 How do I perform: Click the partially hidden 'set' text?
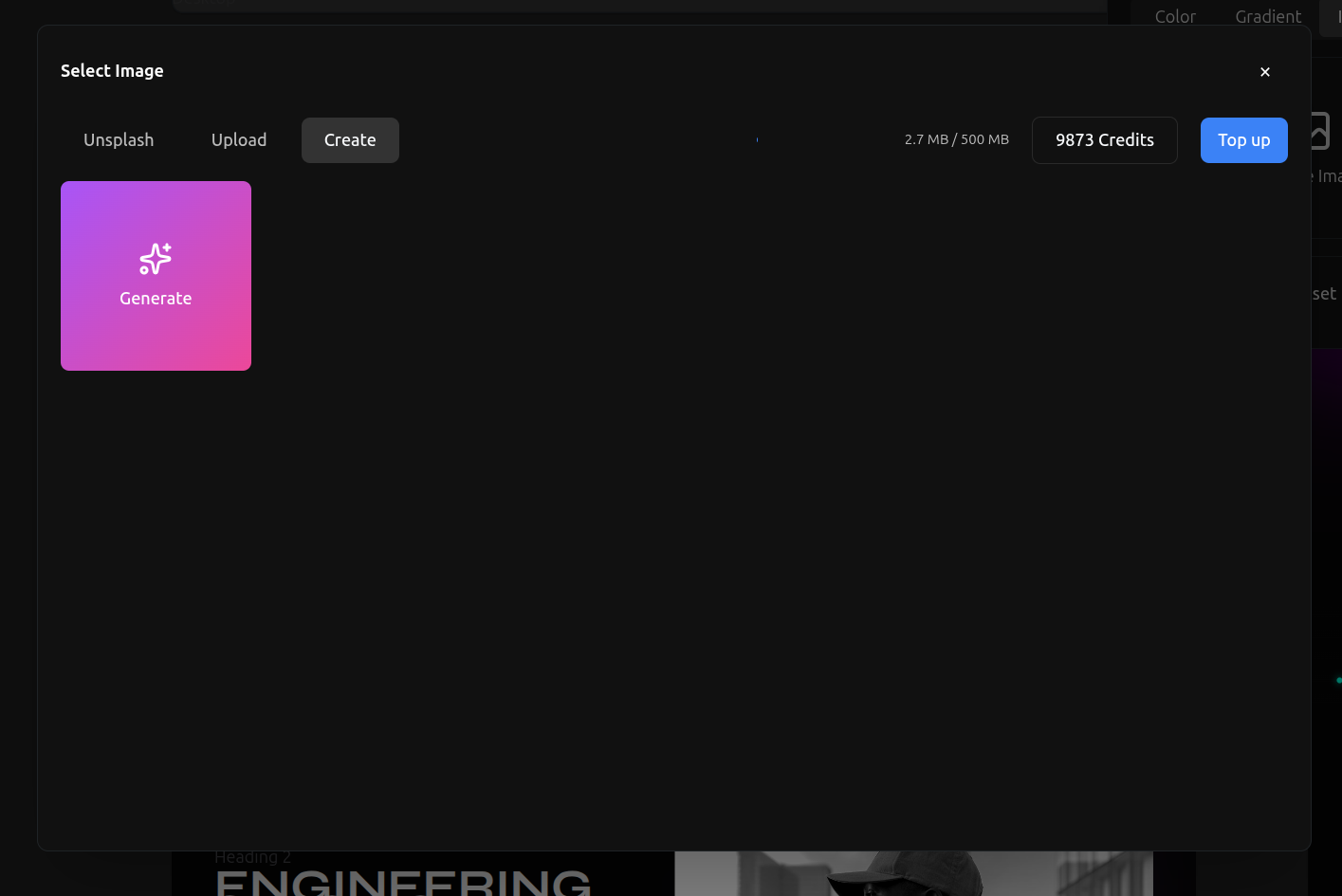[1325, 294]
